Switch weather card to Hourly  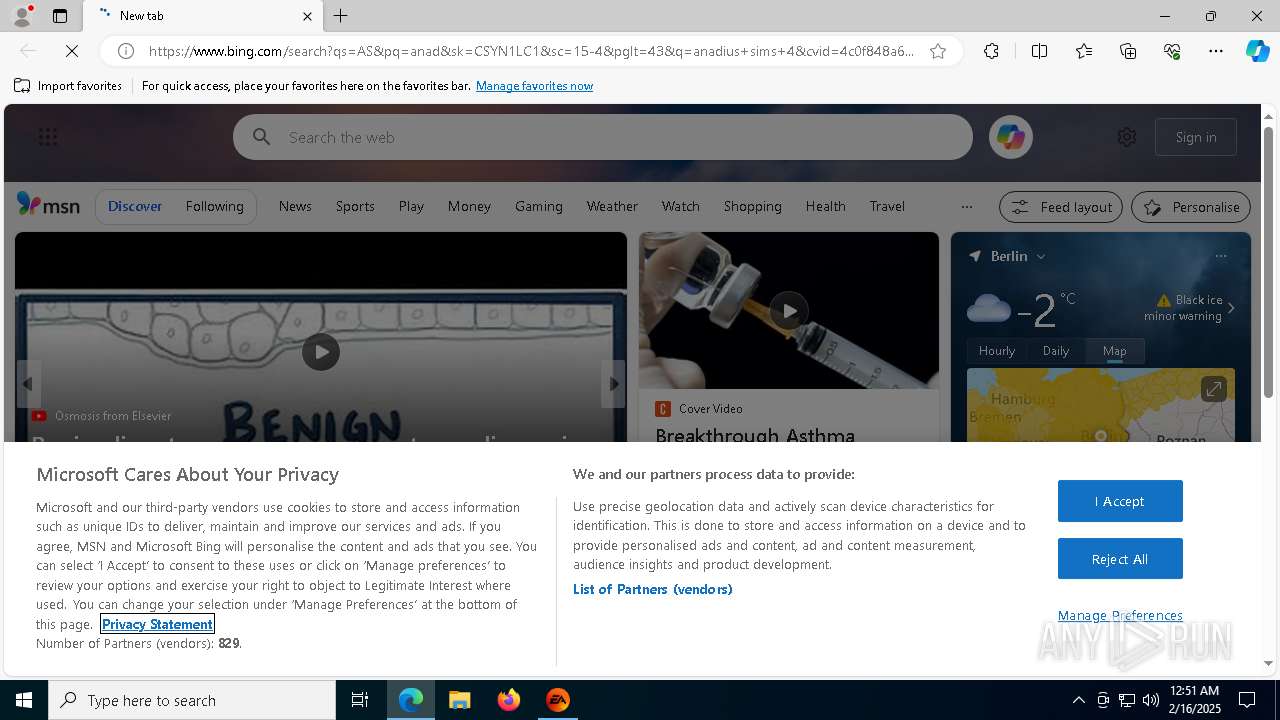click(x=997, y=351)
